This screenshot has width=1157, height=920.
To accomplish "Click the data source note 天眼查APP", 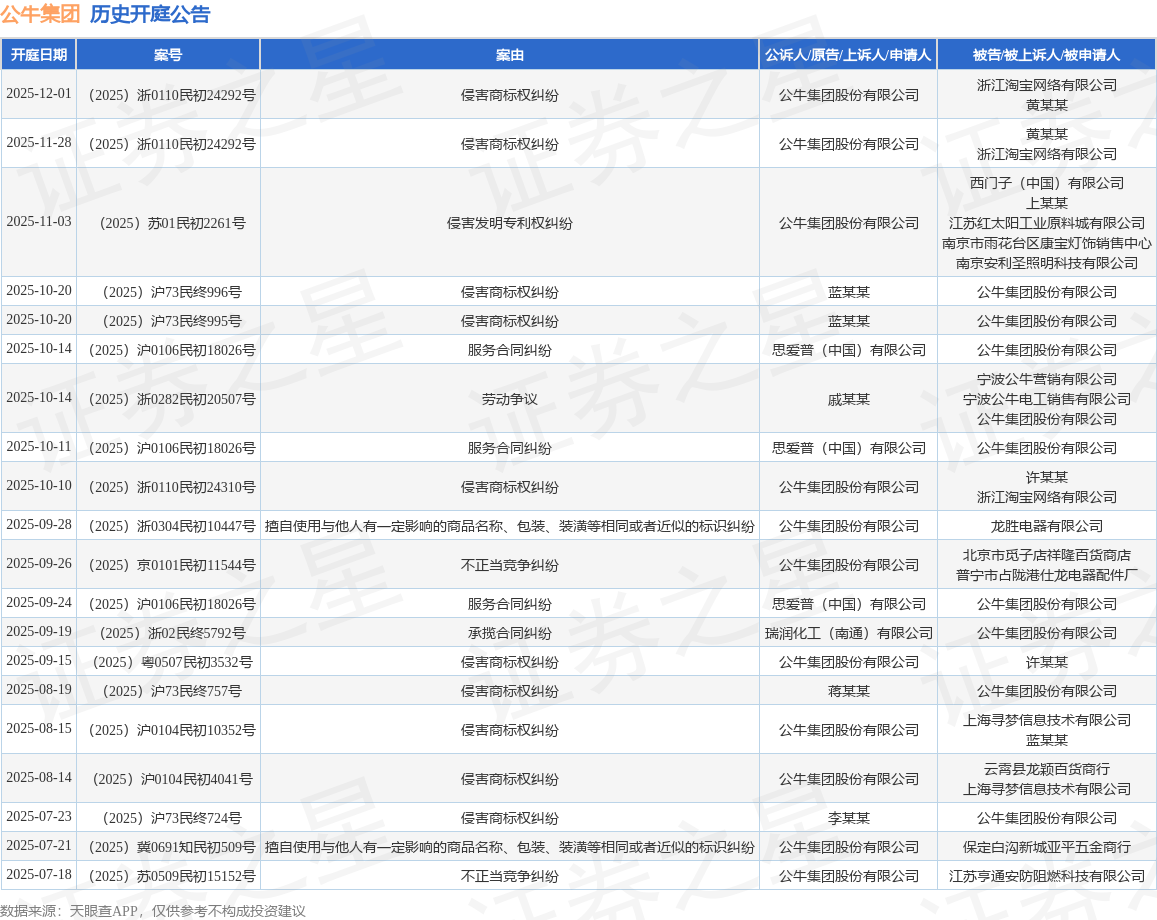I will (103, 910).
